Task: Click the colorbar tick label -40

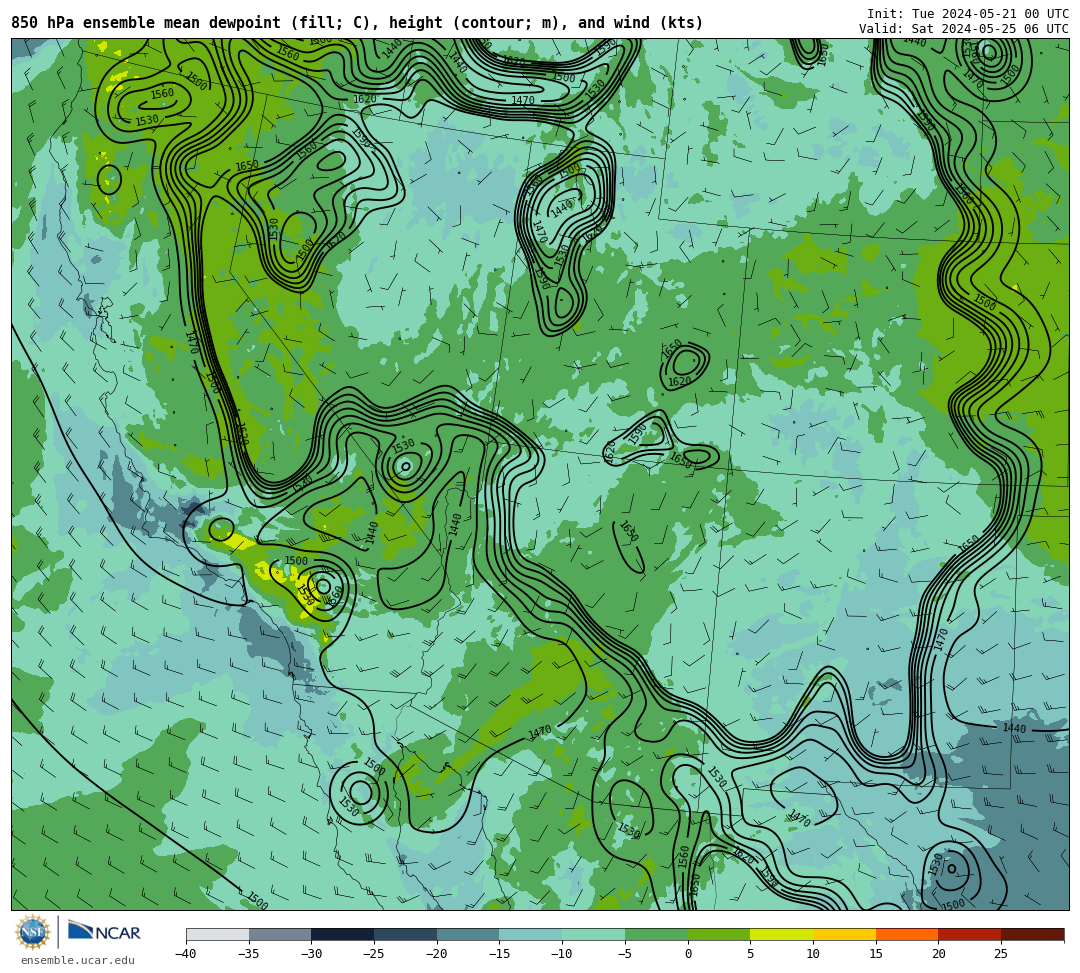Action: 185,954
